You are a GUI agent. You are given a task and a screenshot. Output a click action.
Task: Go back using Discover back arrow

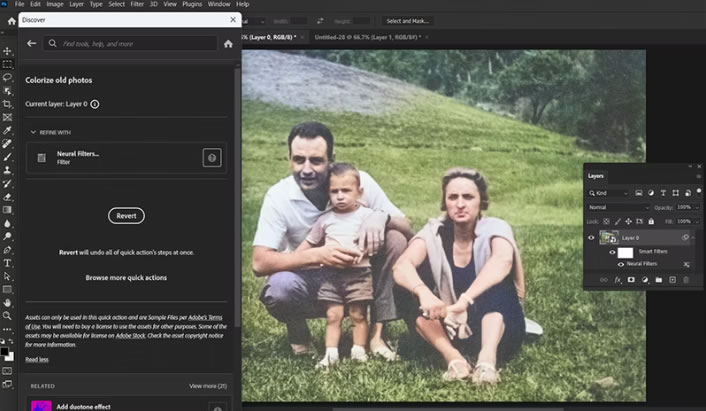click(x=31, y=44)
